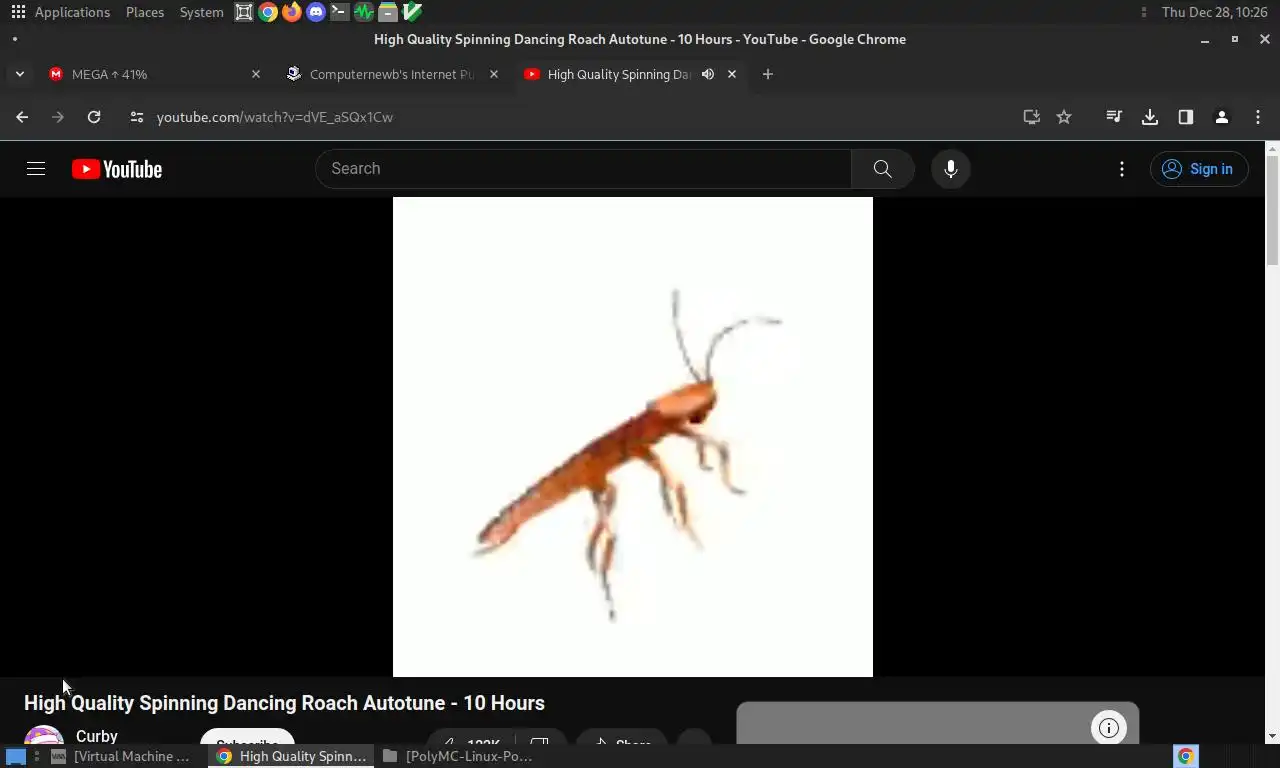Switch to High Quality Spinn... taskbar window
This screenshot has width=1280, height=768.
point(291,756)
